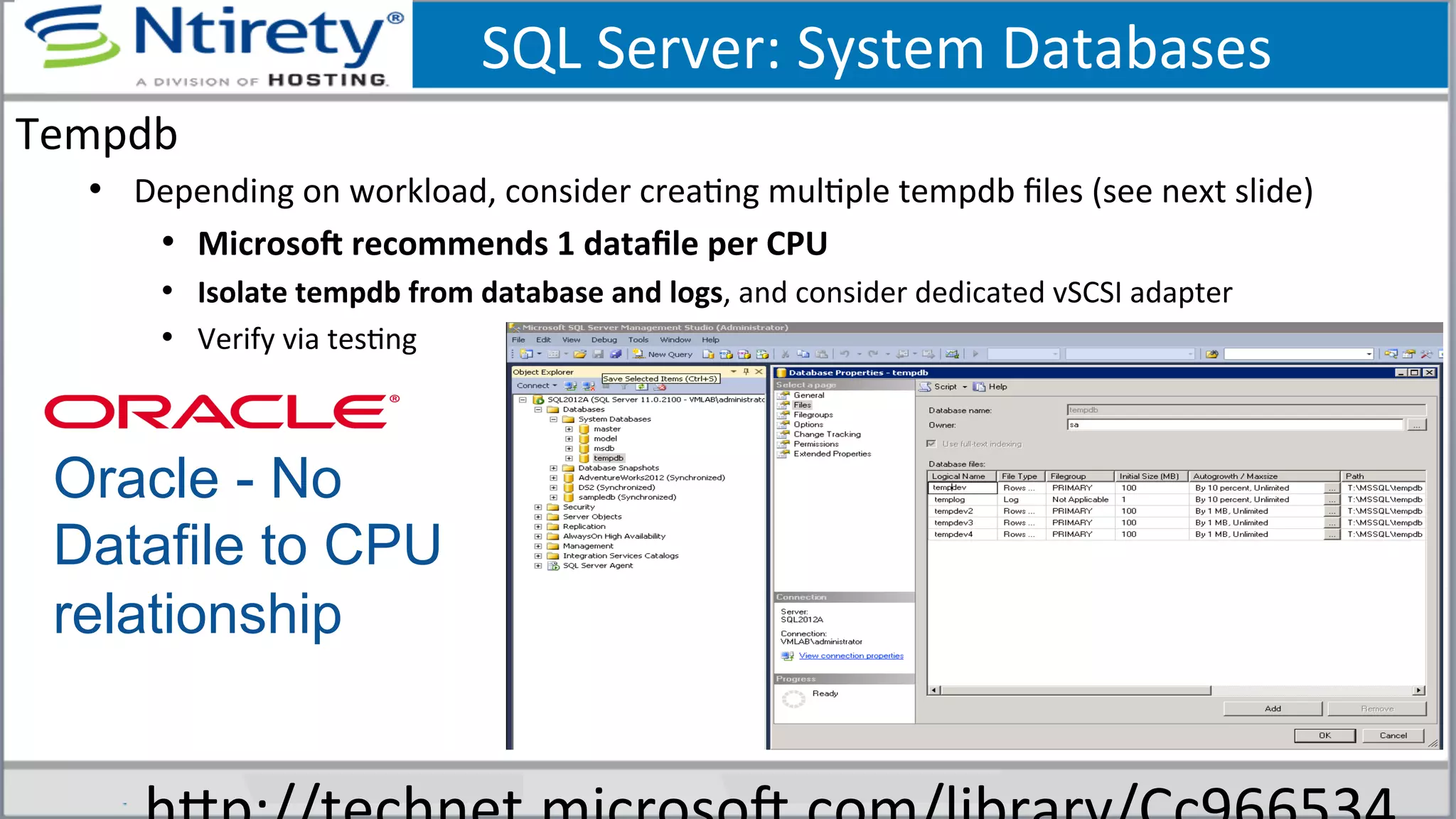This screenshot has width=1456, height=819.
Task: Click the Redo arrow icon
Action: 873,354
